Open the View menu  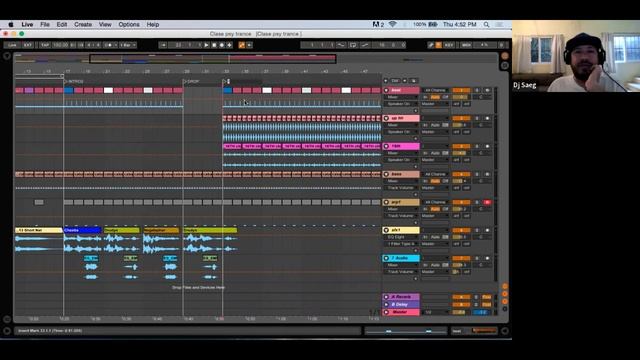click(x=105, y=24)
